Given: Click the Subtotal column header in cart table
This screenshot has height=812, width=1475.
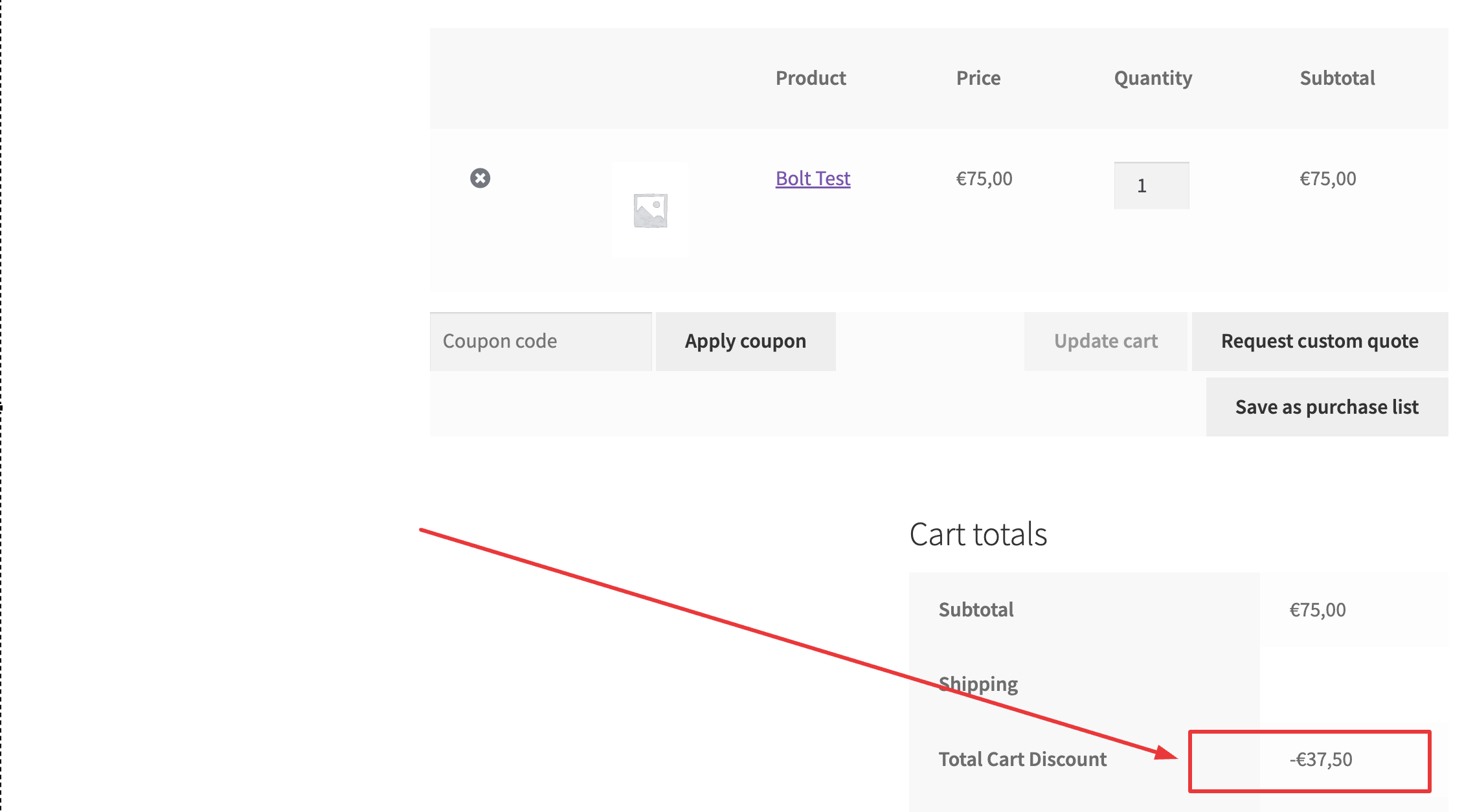Looking at the screenshot, I should pyautogui.click(x=1337, y=78).
